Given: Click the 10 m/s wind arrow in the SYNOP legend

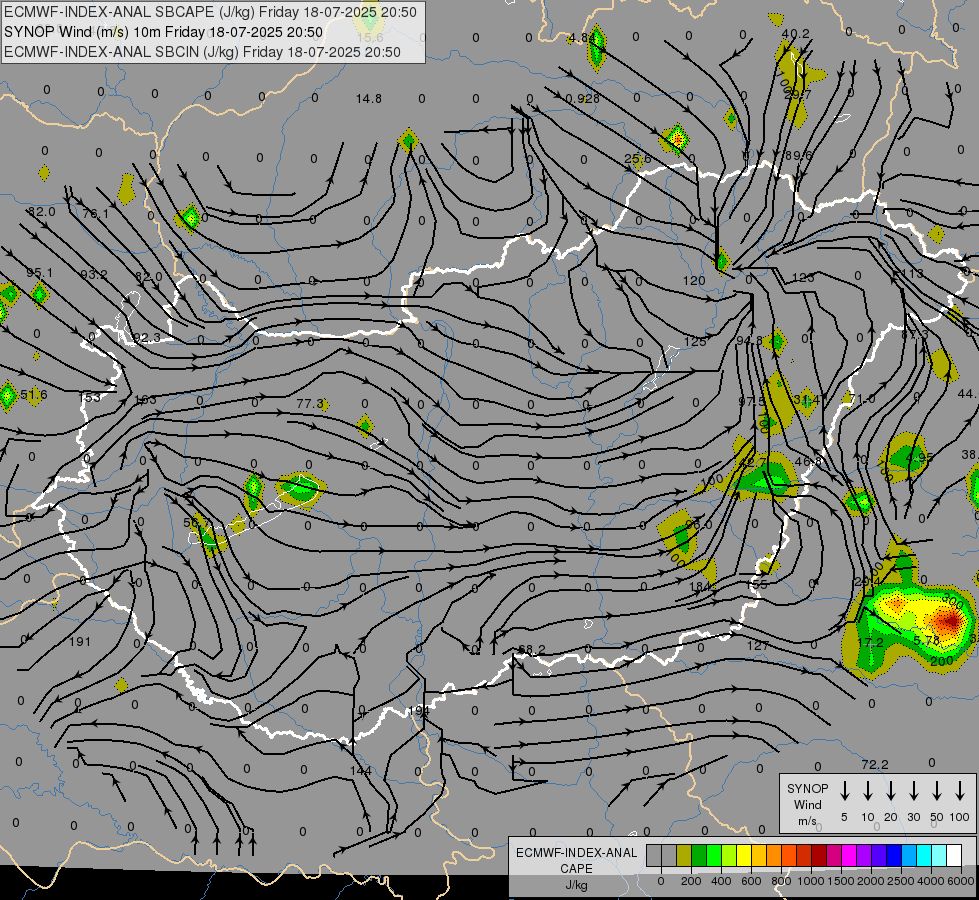Looking at the screenshot, I should pyautogui.click(x=868, y=791).
